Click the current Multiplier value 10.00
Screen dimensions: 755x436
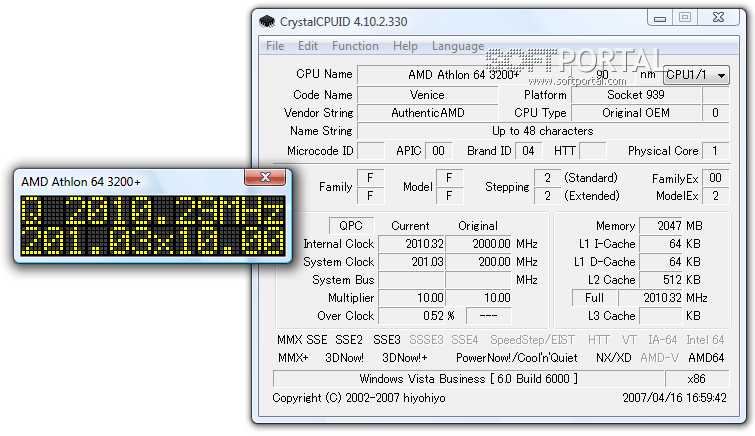pyautogui.click(x=411, y=298)
